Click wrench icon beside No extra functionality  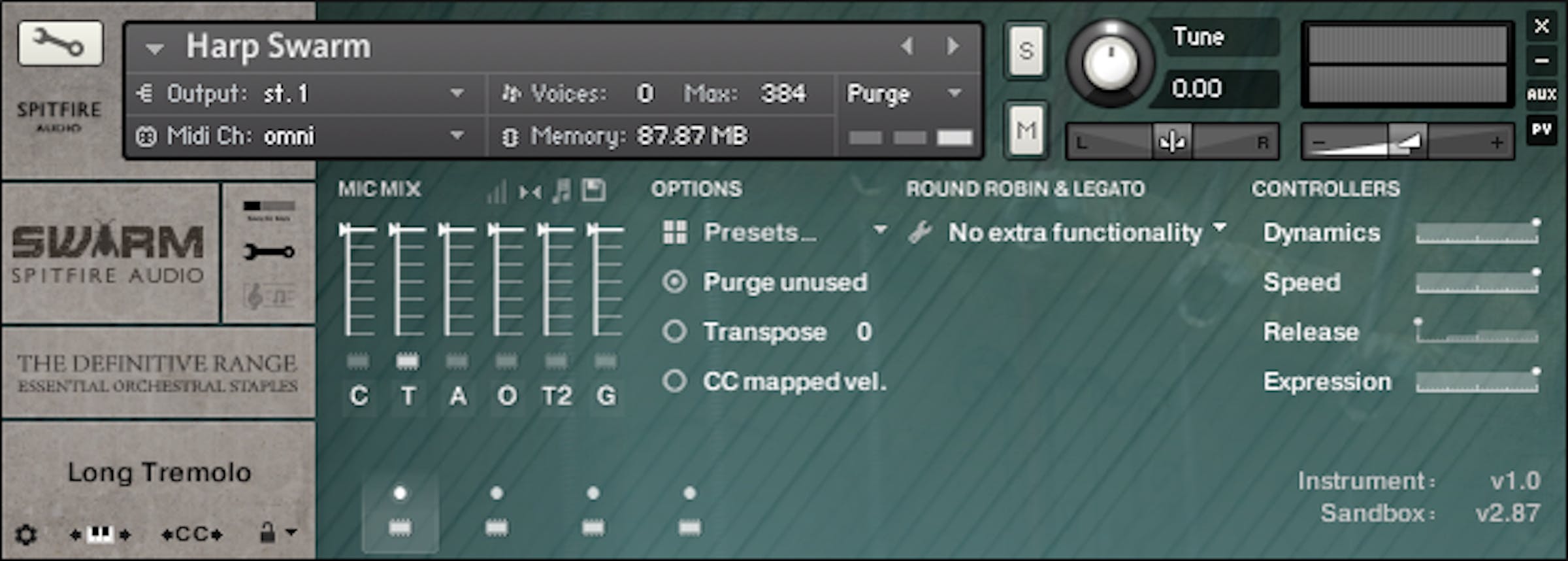click(x=920, y=232)
